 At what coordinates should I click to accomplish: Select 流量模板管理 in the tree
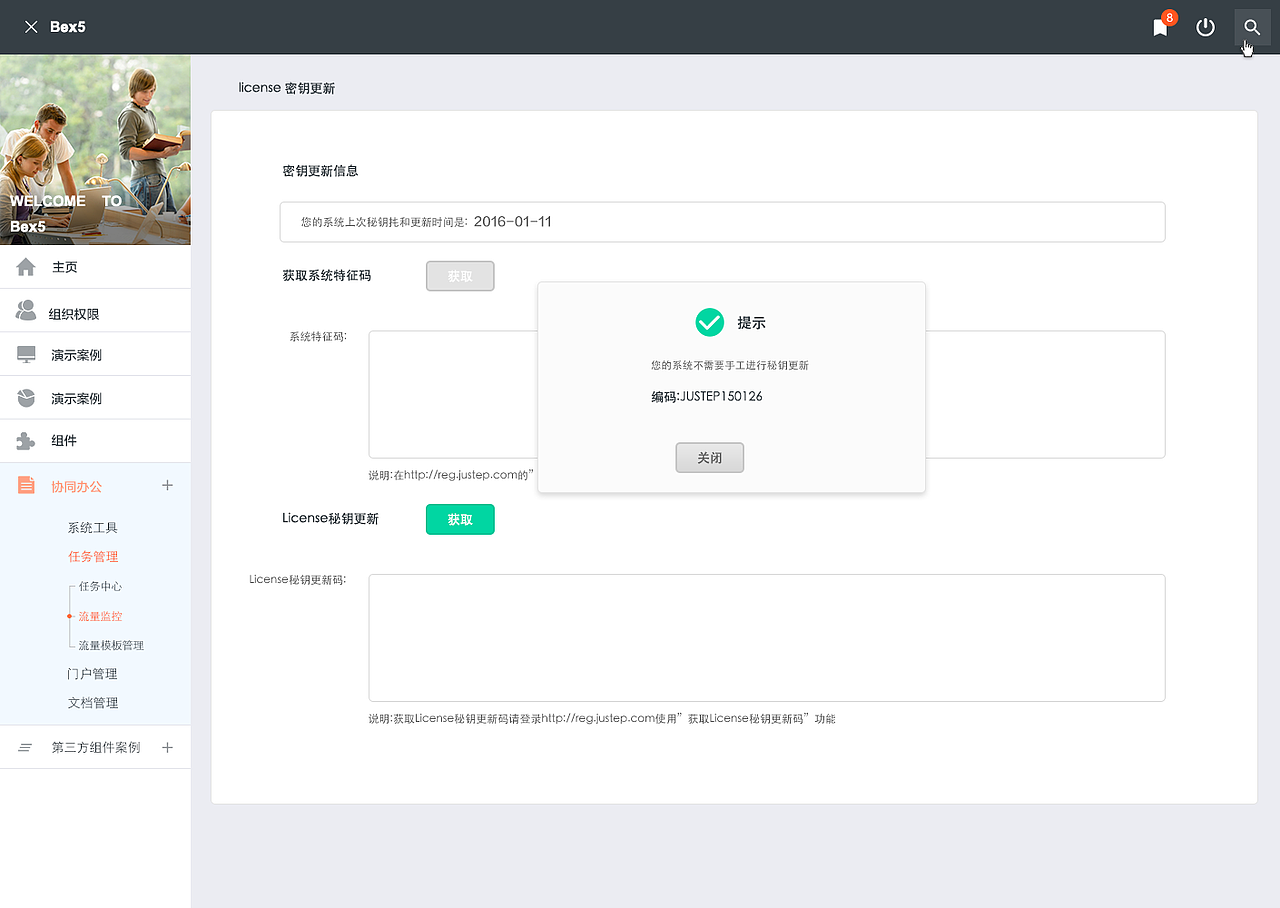coord(111,646)
